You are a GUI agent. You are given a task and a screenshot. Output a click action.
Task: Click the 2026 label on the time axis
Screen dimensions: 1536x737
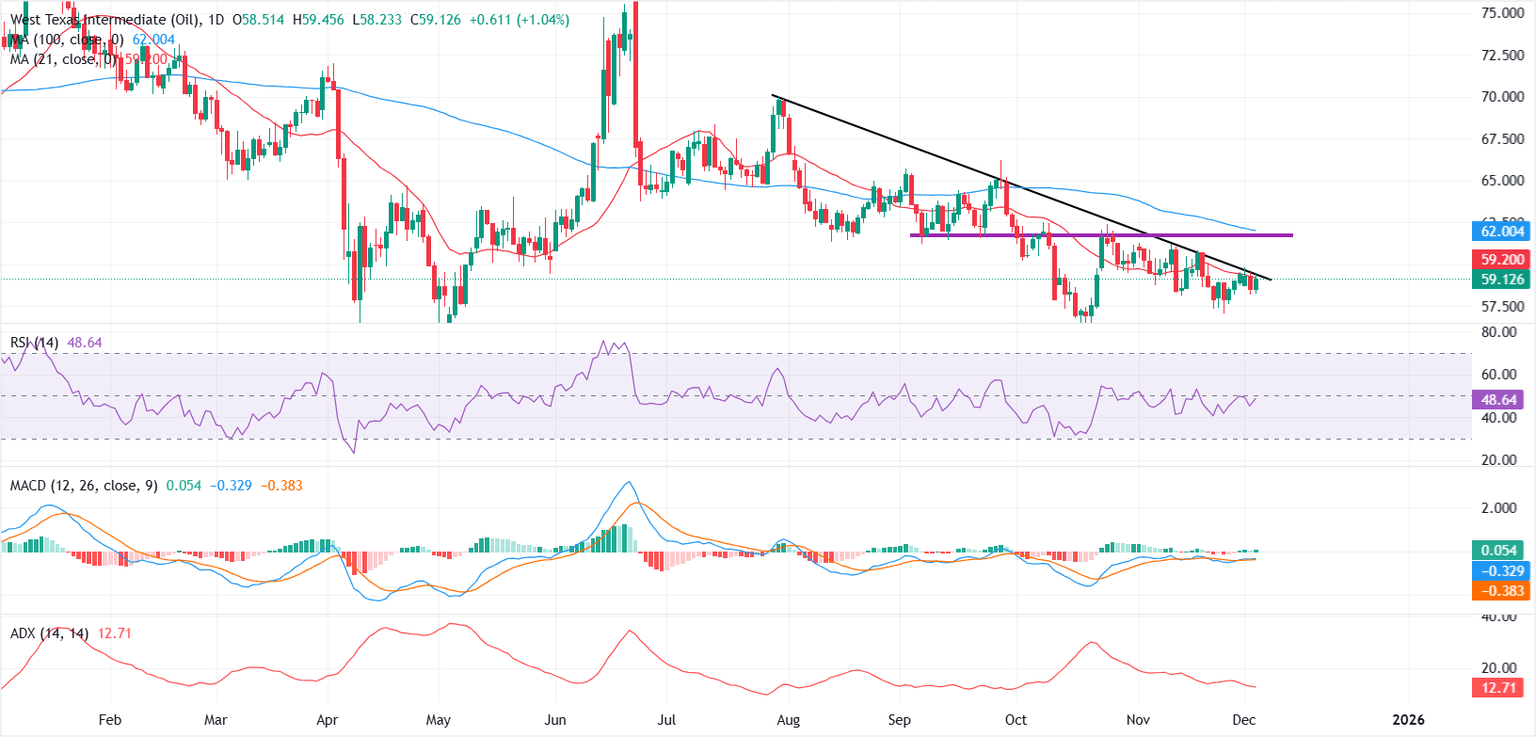pos(1409,719)
